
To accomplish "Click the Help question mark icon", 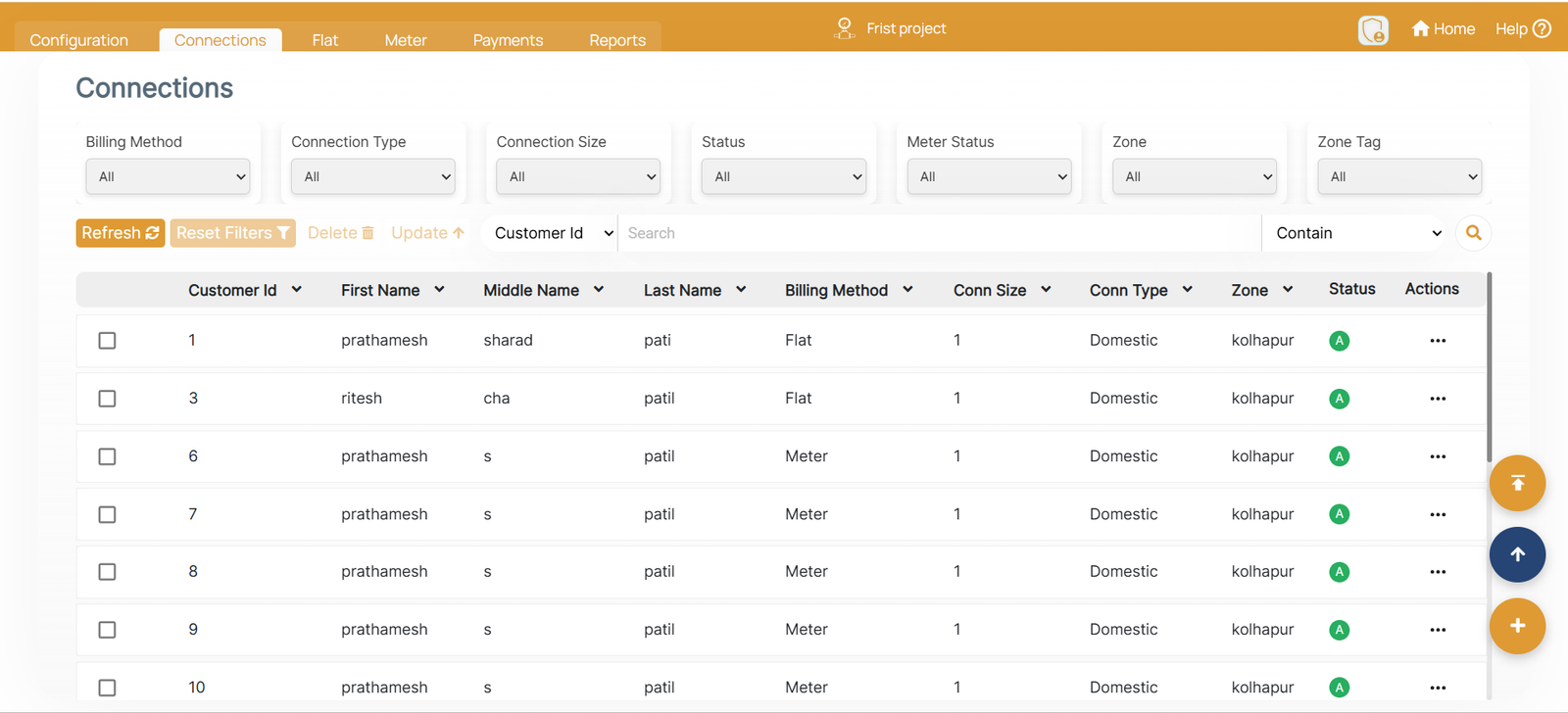I will 1542,28.
